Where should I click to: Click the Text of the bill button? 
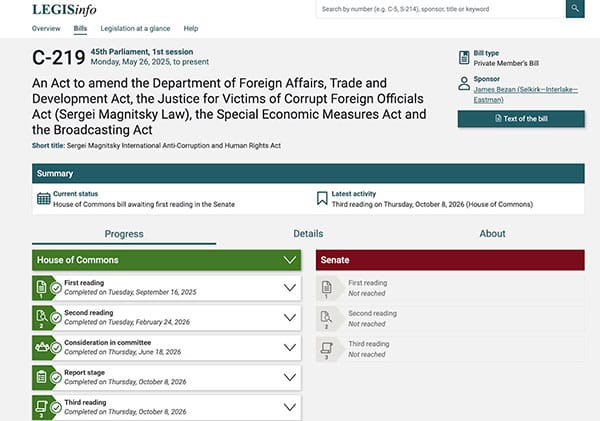[x=521, y=119]
